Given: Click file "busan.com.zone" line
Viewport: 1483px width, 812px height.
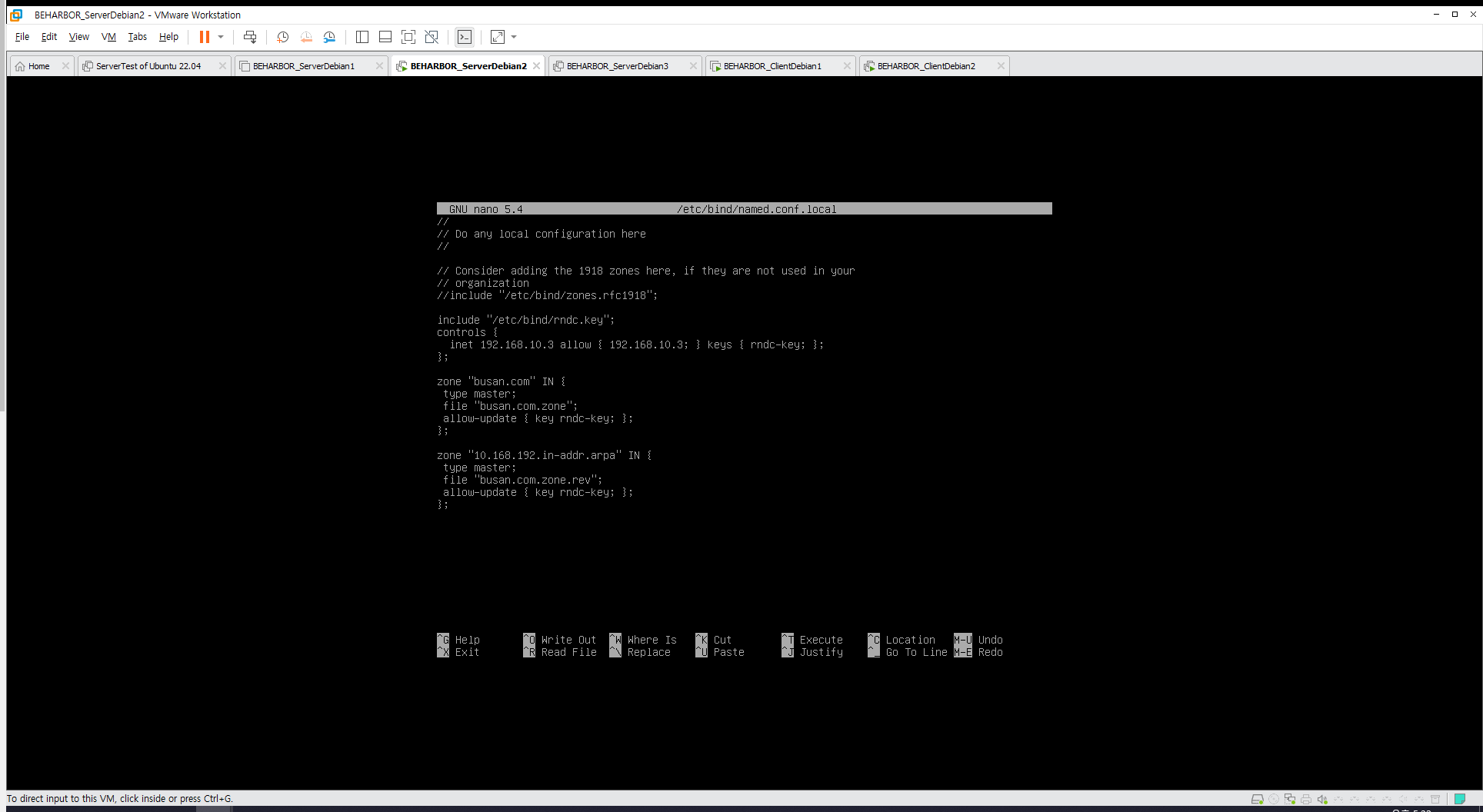Looking at the screenshot, I should [510, 406].
